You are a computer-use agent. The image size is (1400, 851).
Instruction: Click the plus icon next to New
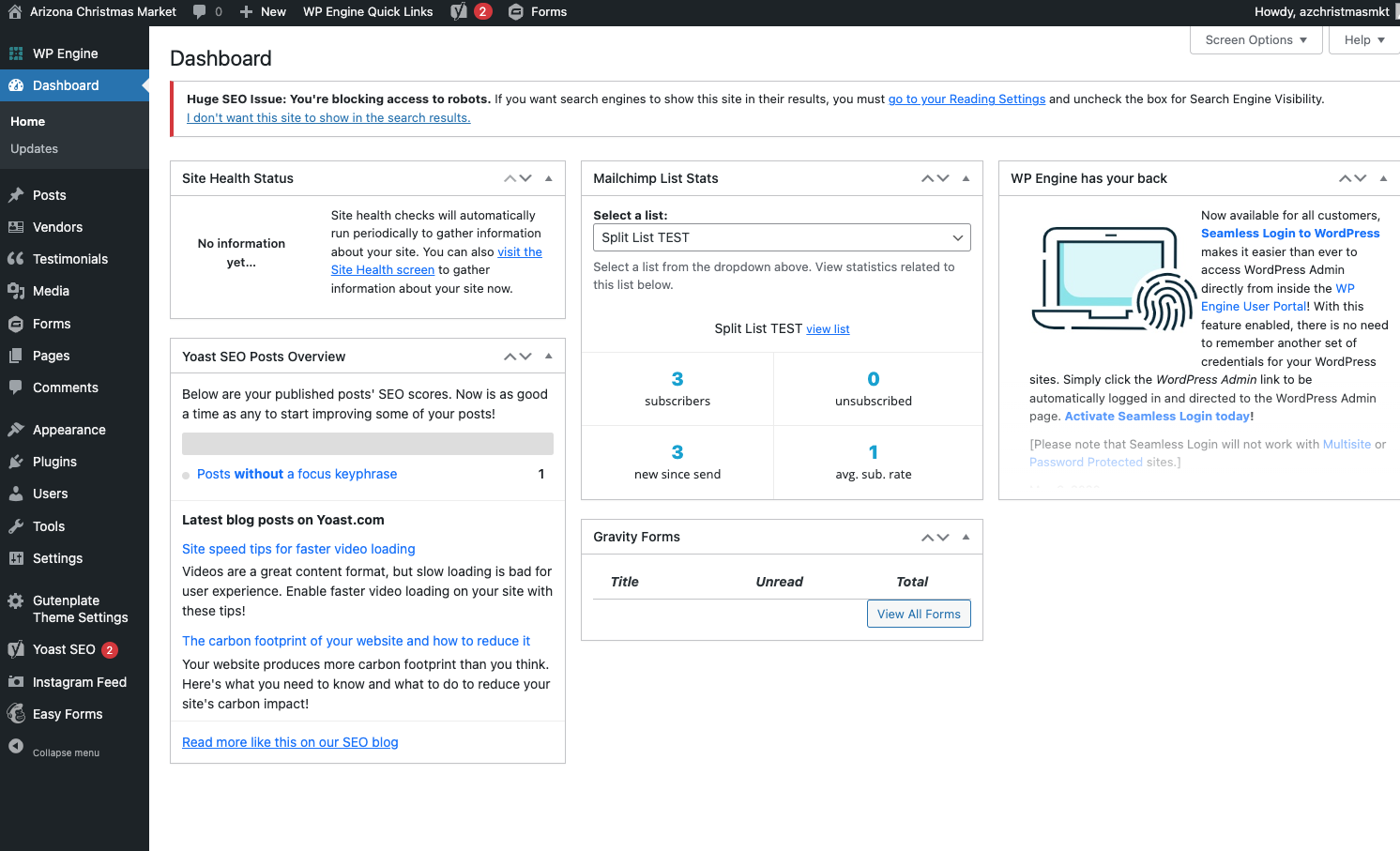(246, 11)
